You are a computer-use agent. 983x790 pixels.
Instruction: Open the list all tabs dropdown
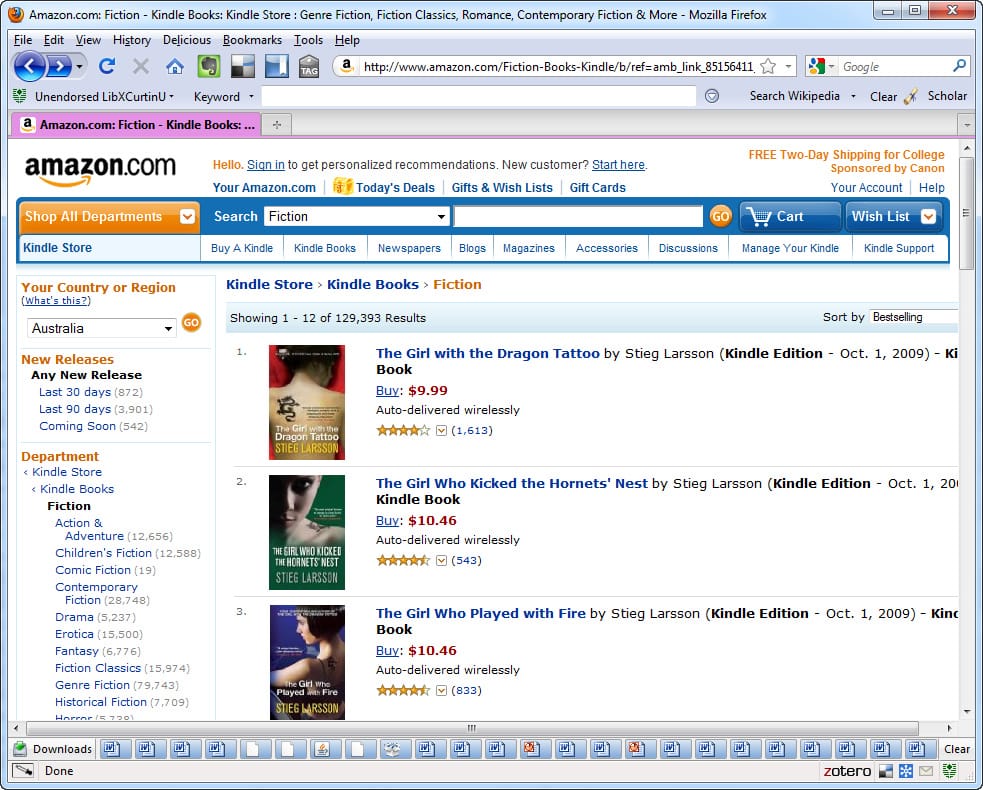click(x=967, y=125)
